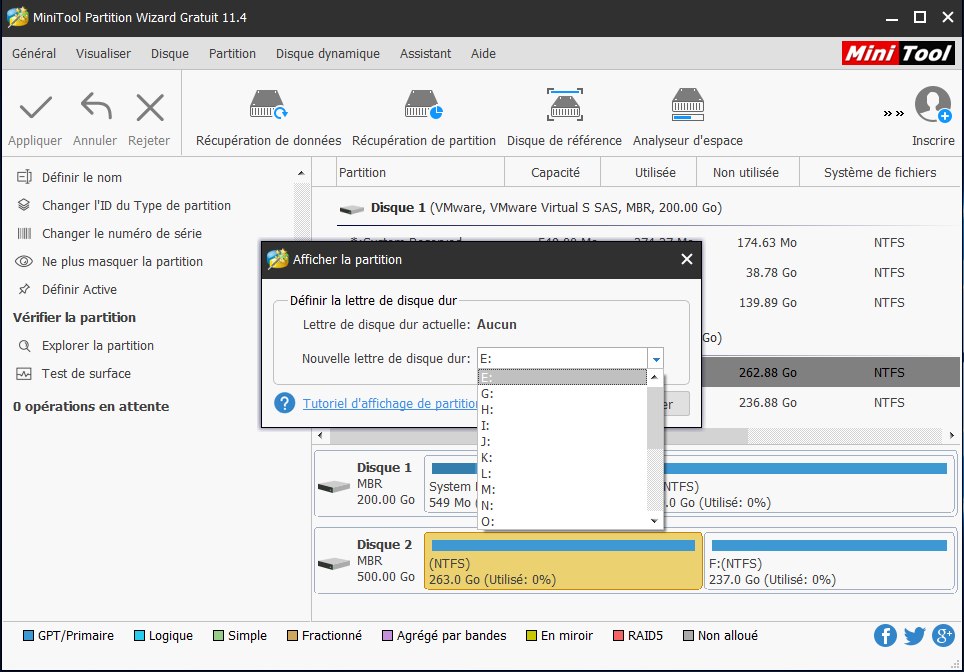Click Explorer la partition magnifier icon
The width and height of the screenshot is (964, 672).
click(24, 346)
